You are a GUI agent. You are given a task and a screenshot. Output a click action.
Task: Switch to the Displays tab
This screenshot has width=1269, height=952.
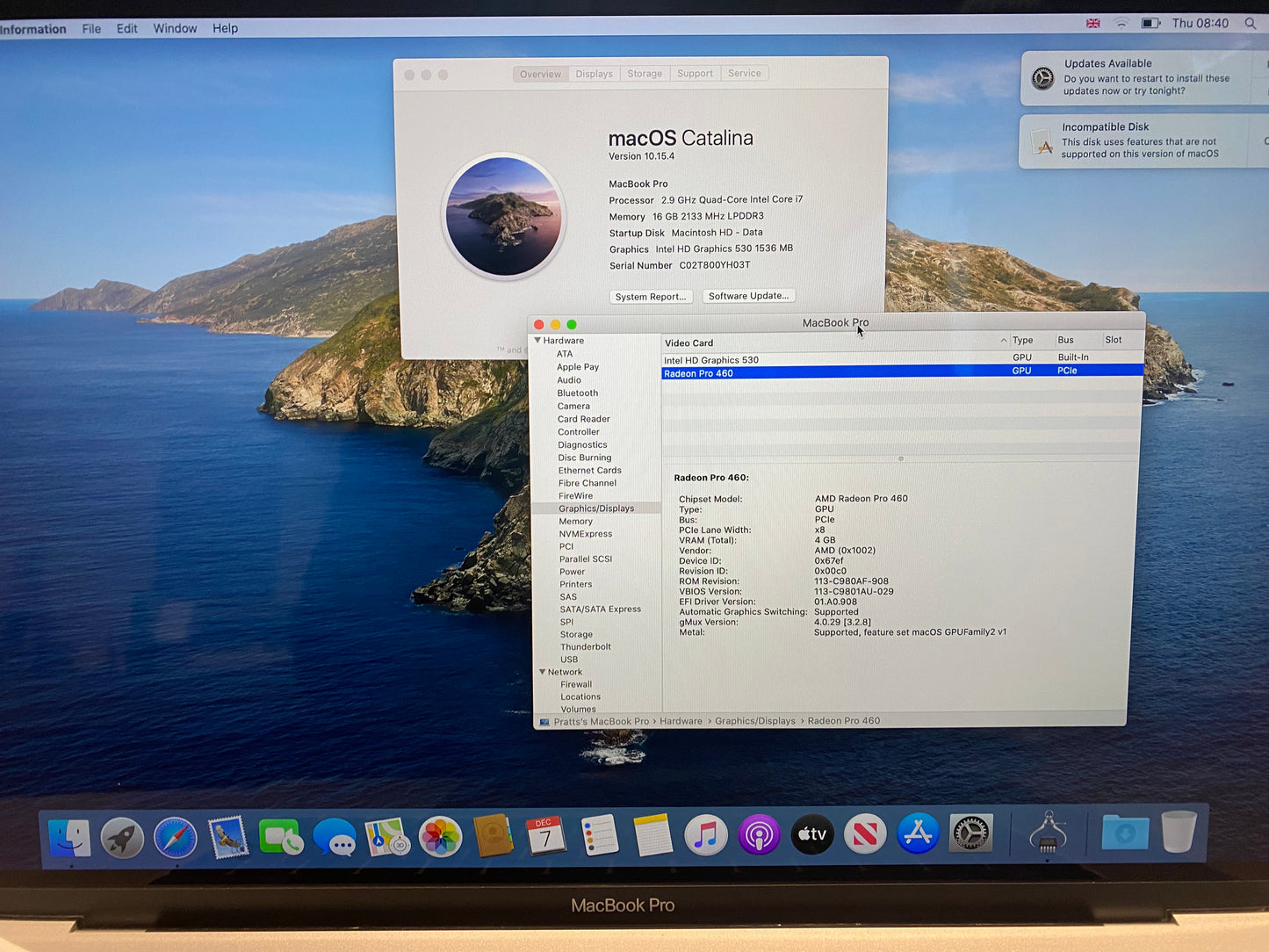point(595,74)
